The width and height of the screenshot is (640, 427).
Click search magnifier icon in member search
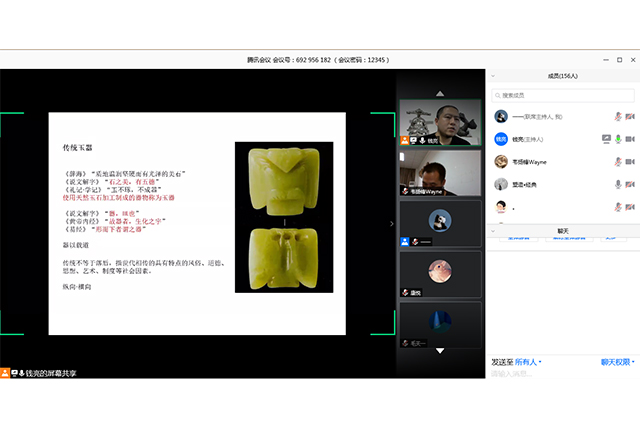pos(500,95)
